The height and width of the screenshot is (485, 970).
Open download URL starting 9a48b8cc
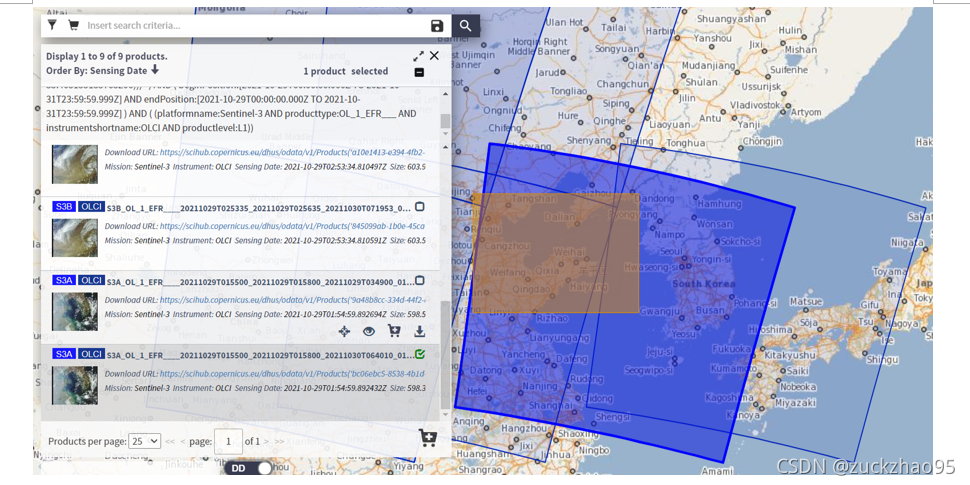tap(293, 300)
